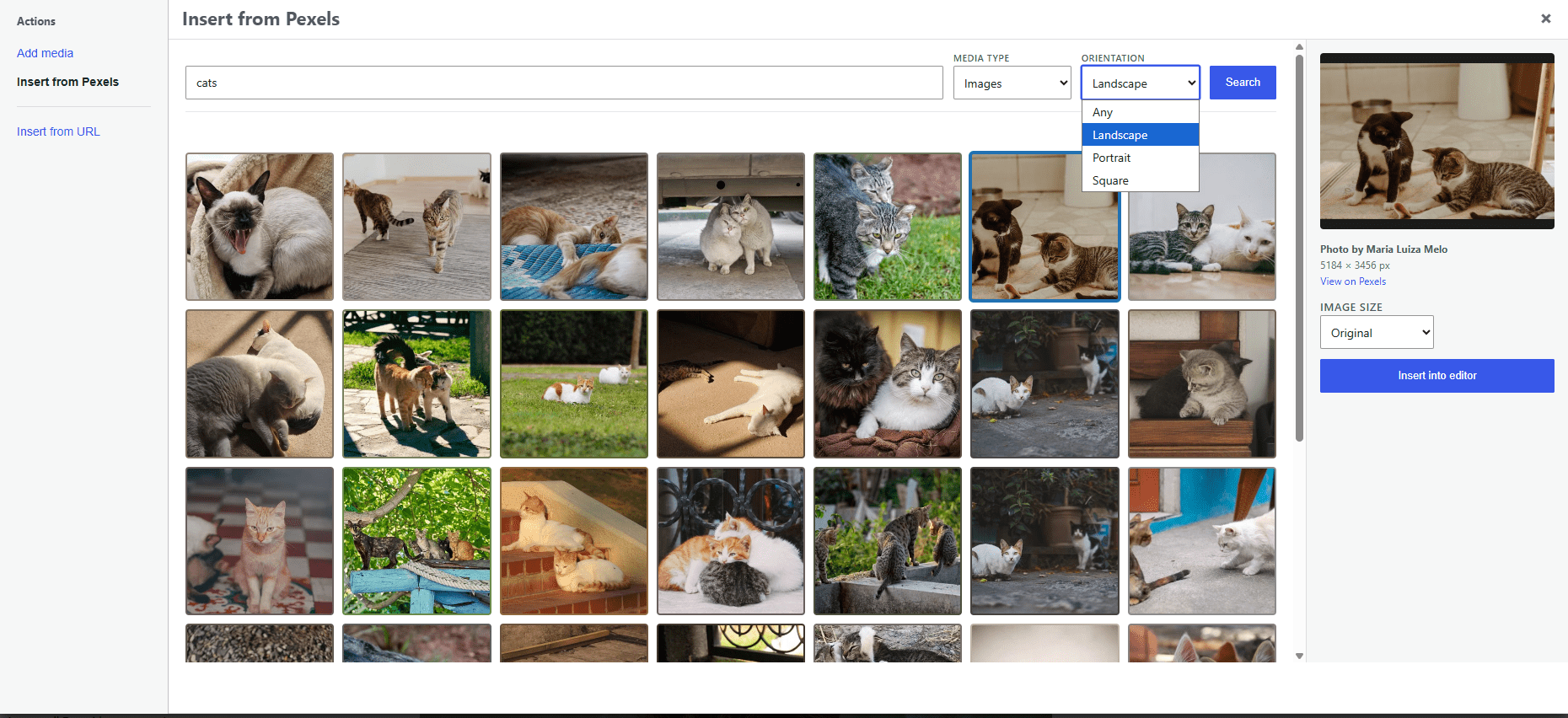Select orange cat on checkered floor thumbnail
Viewport: 1568px width, 718px height.
pyautogui.click(x=260, y=541)
